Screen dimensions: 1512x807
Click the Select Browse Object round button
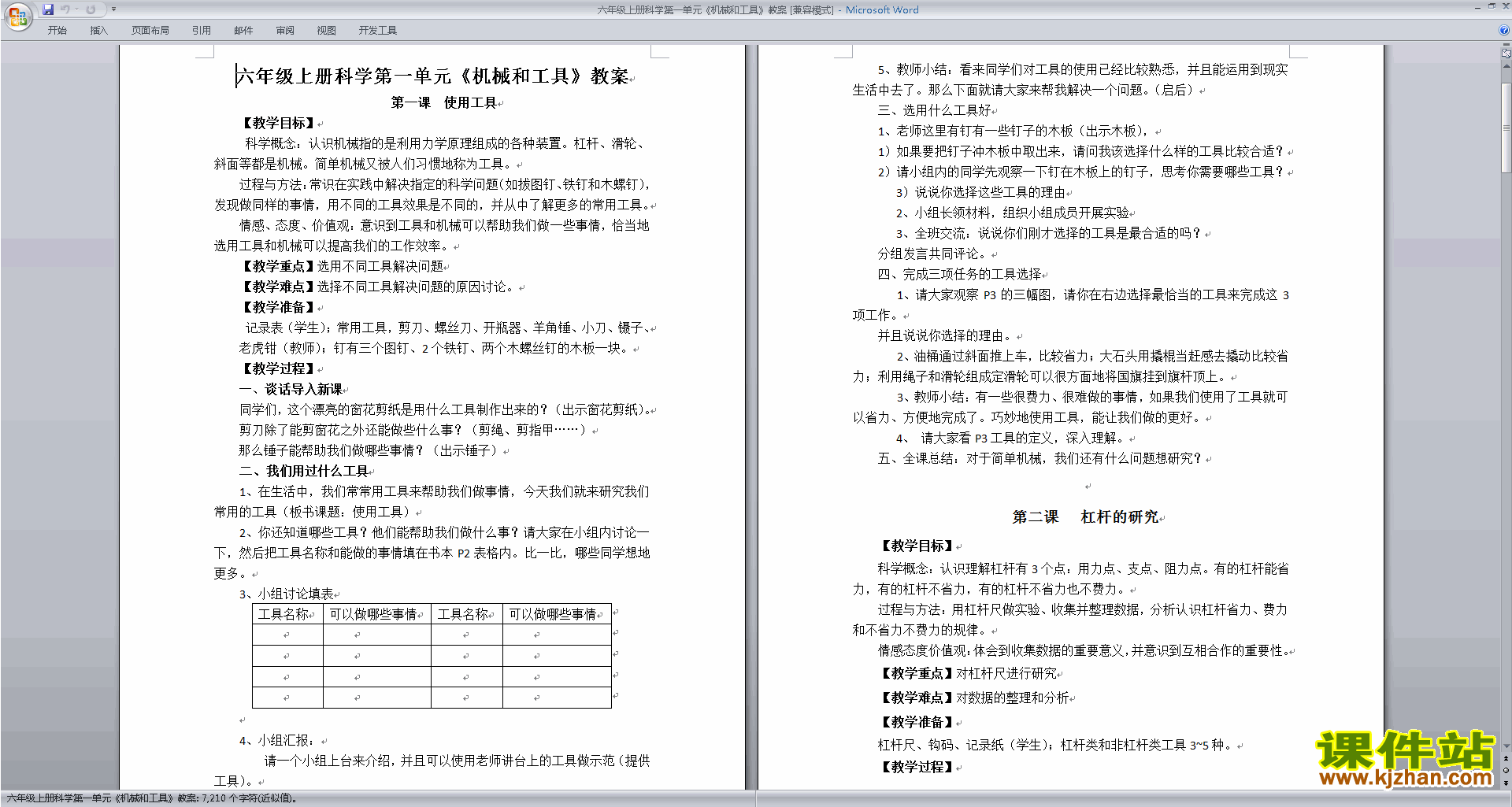point(1506,771)
